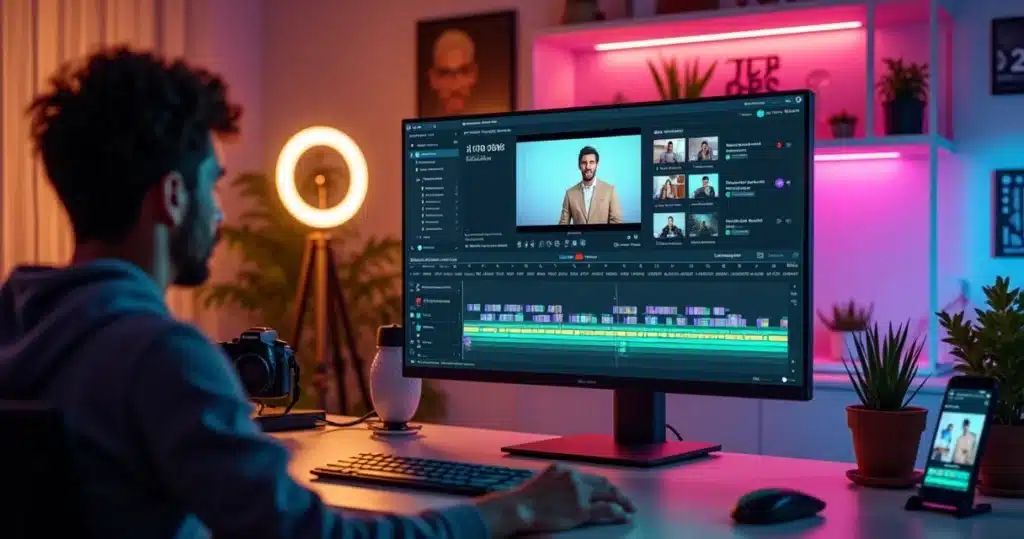Click the red button in the bar above the timeline
The width and height of the screenshot is (1024, 539).
pos(579,257)
